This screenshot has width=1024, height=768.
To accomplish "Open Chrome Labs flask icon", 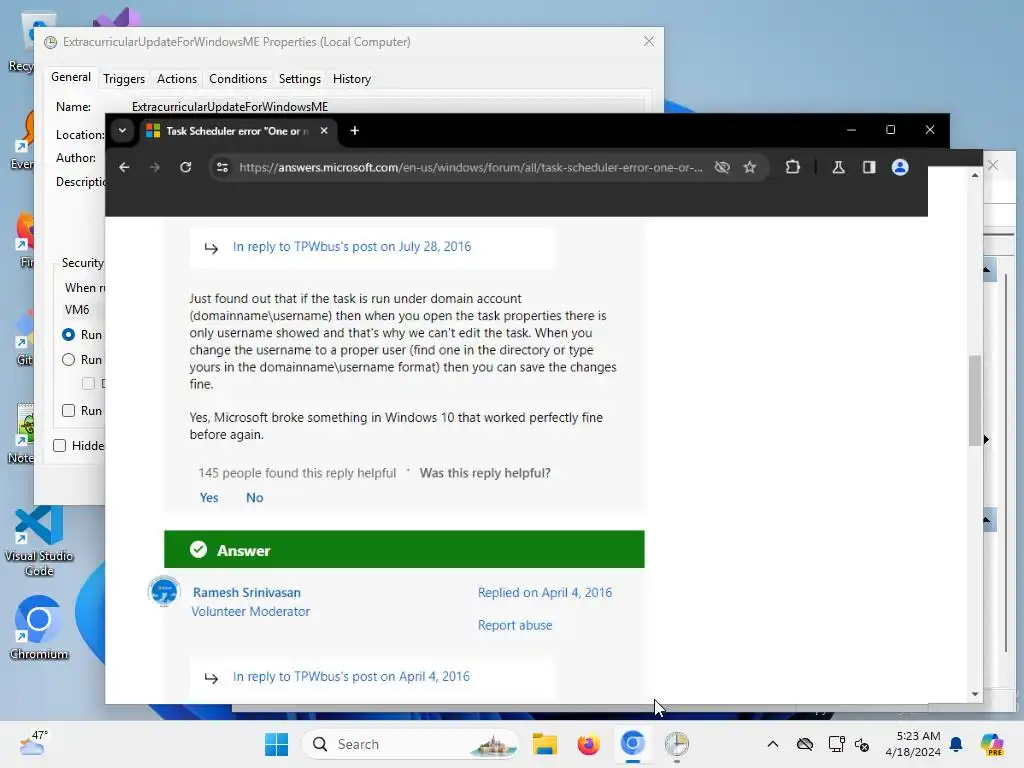I will (x=838, y=167).
